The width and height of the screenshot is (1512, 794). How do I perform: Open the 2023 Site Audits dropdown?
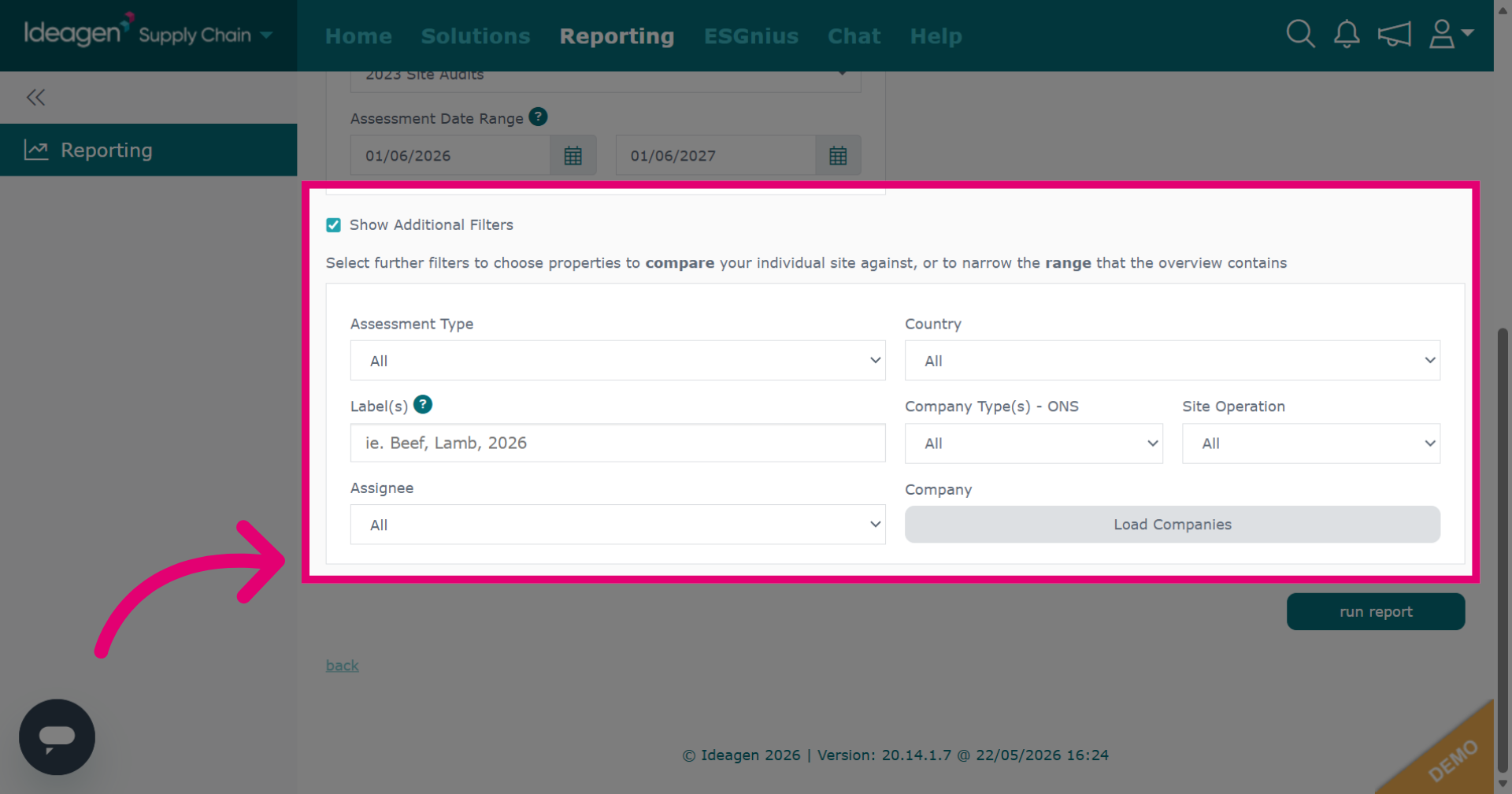pyautogui.click(x=606, y=79)
